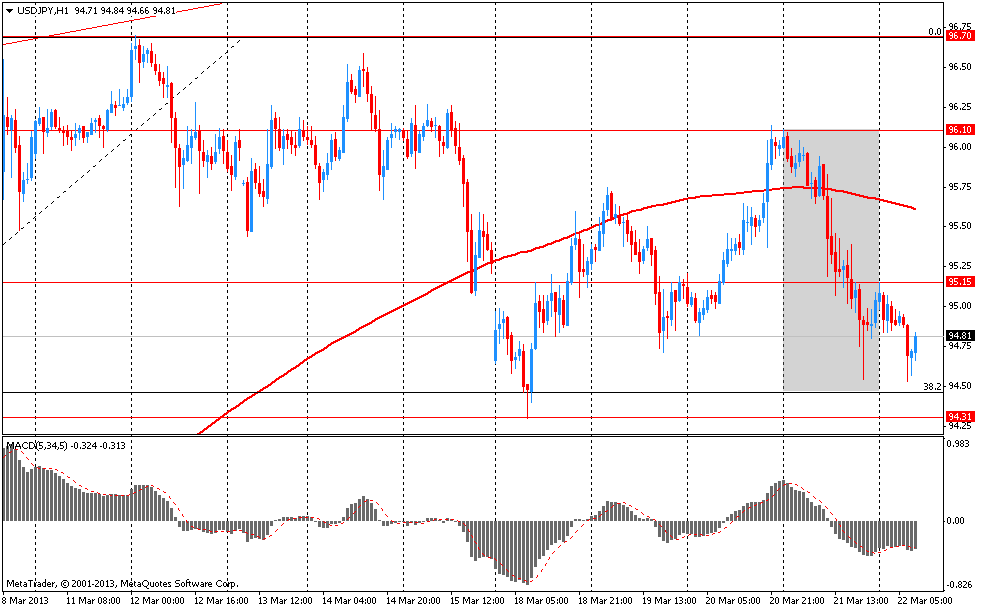Click the 18 Mar 05:00 time label

pos(540,600)
